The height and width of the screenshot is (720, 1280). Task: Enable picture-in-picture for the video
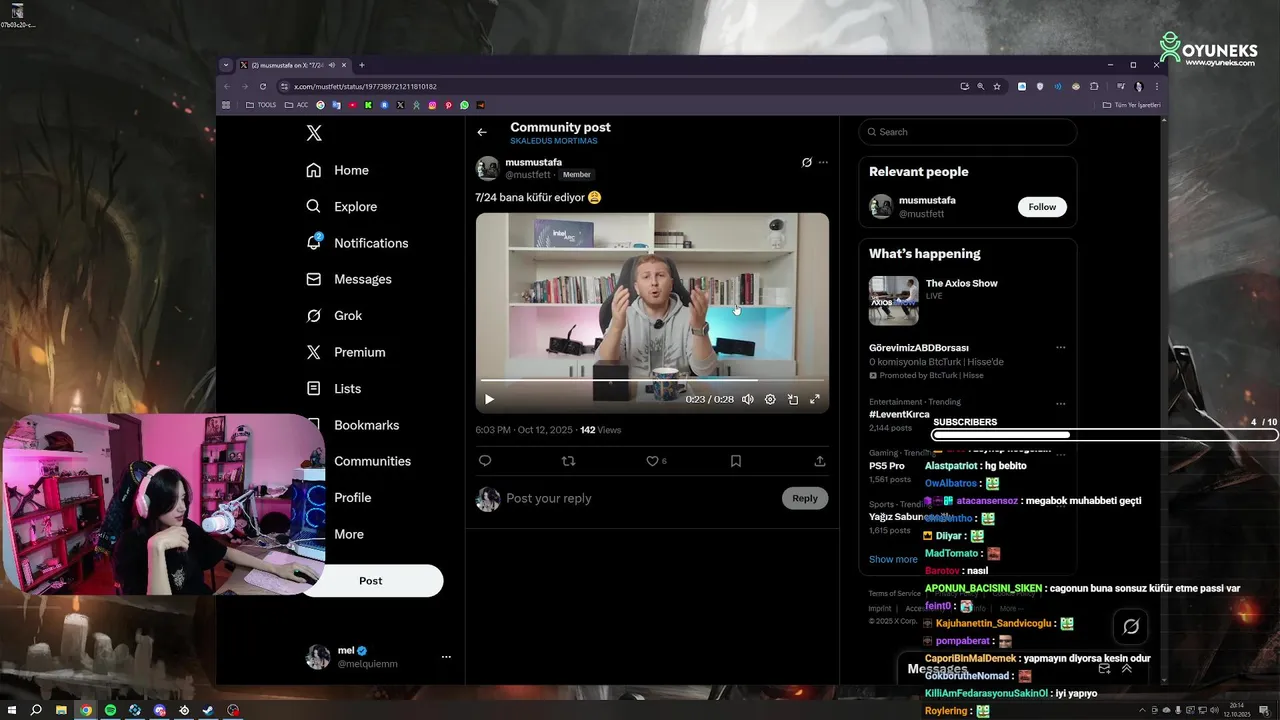792,399
